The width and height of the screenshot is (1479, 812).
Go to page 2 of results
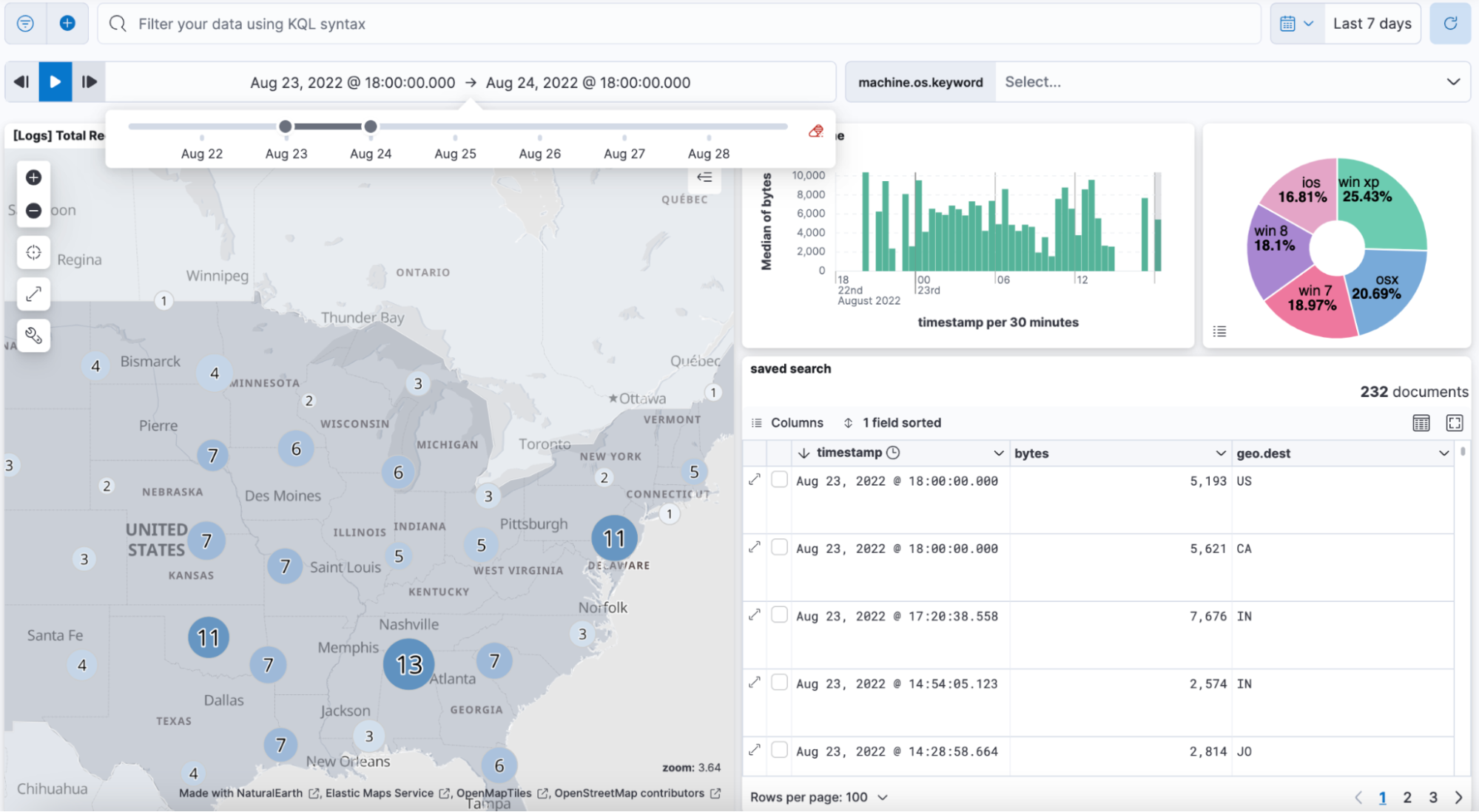coord(1407,797)
